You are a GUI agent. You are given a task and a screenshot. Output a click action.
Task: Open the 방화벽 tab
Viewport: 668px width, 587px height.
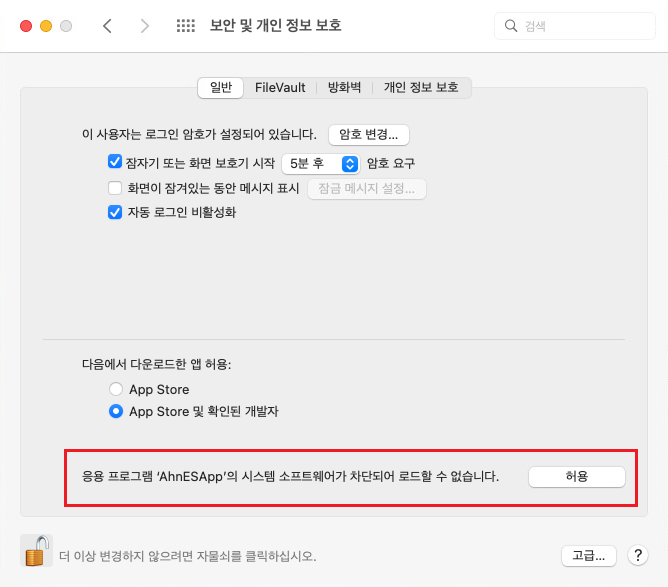tap(344, 87)
